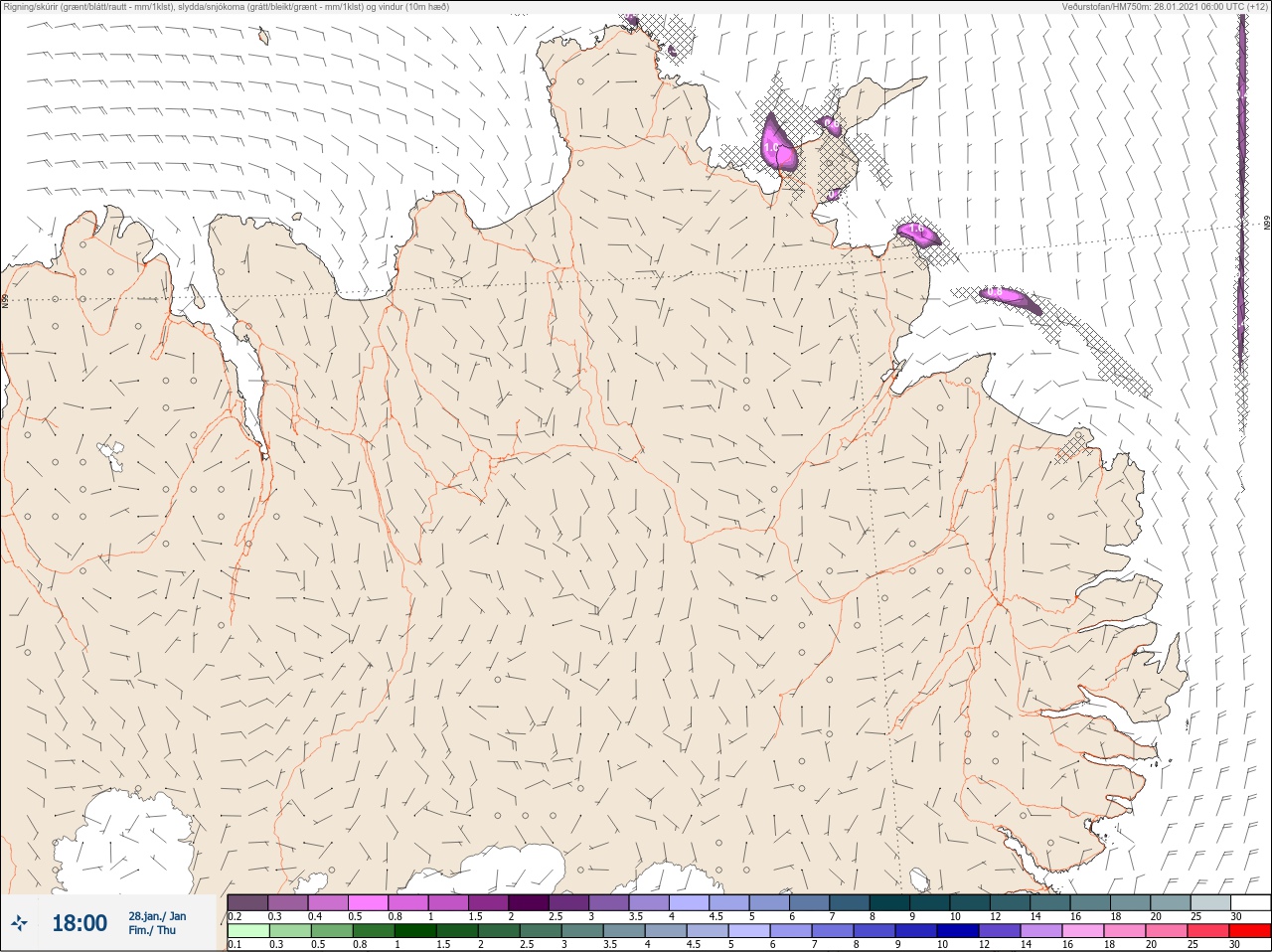Click the 0.1 legend value

[235, 945]
